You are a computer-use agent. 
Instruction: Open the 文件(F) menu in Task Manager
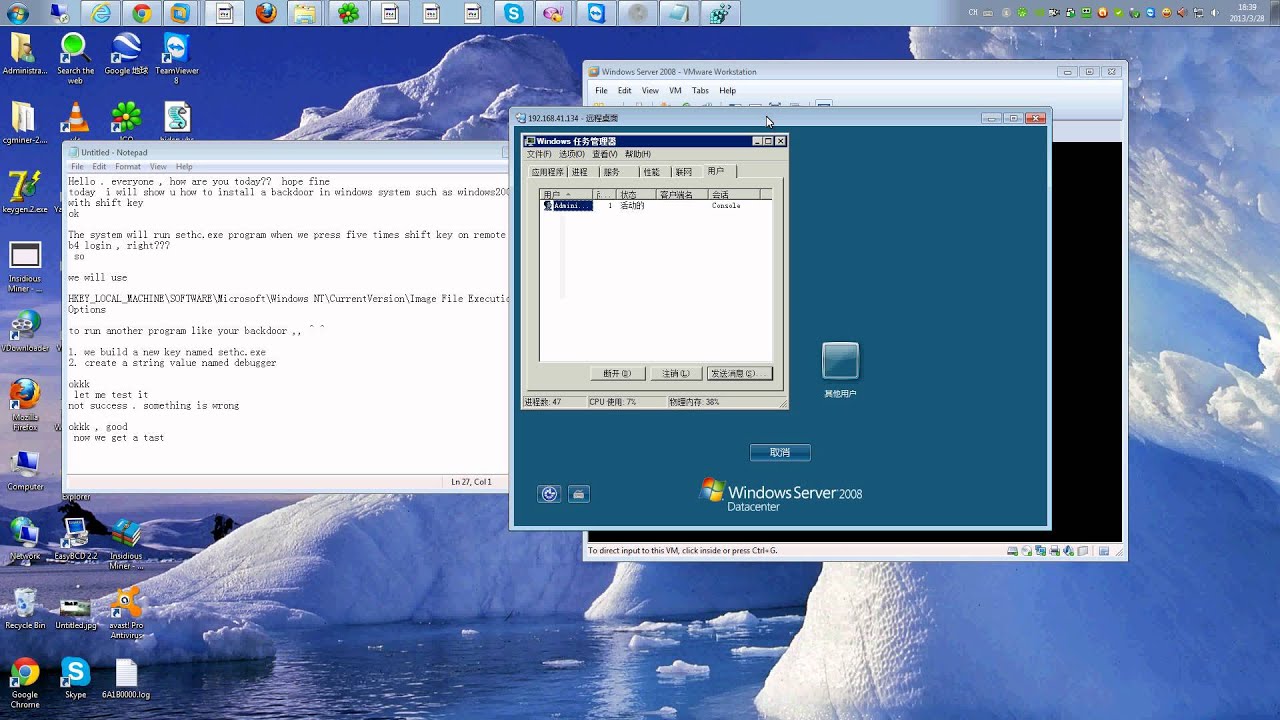coord(539,154)
